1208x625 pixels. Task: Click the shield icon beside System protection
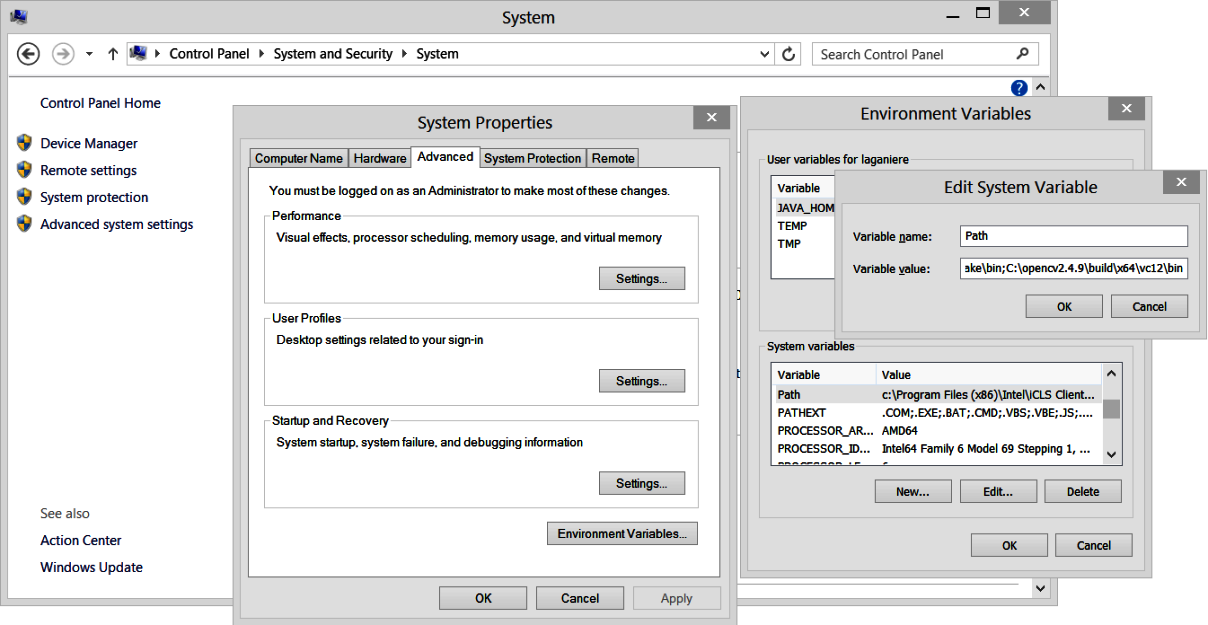click(x=25, y=197)
